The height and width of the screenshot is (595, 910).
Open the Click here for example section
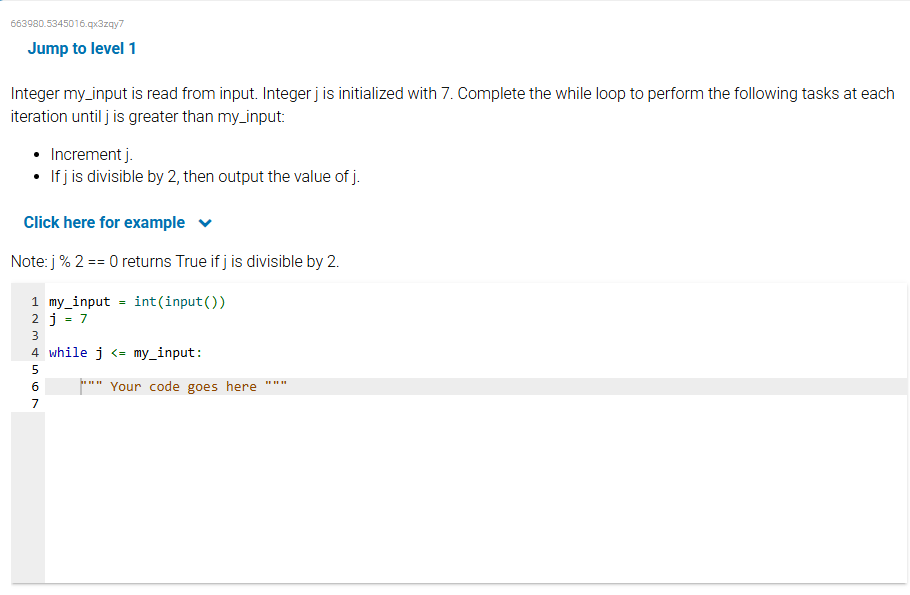click(x=104, y=222)
